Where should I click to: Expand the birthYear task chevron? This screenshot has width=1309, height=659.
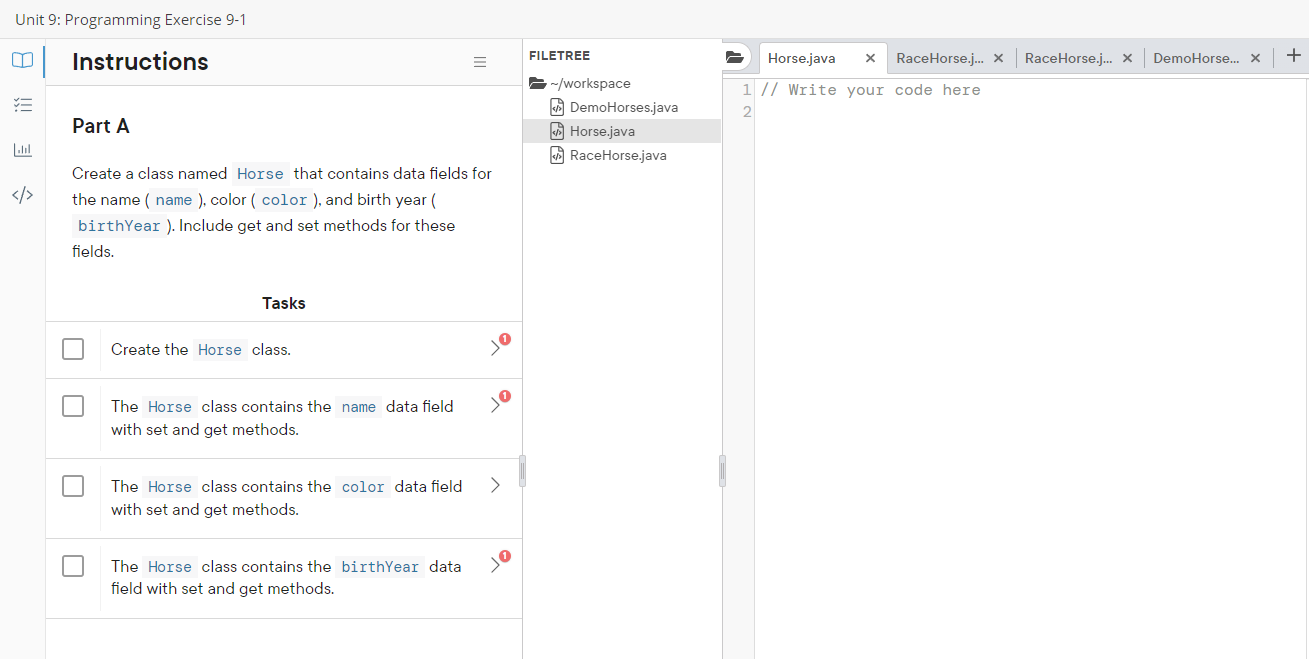point(494,563)
